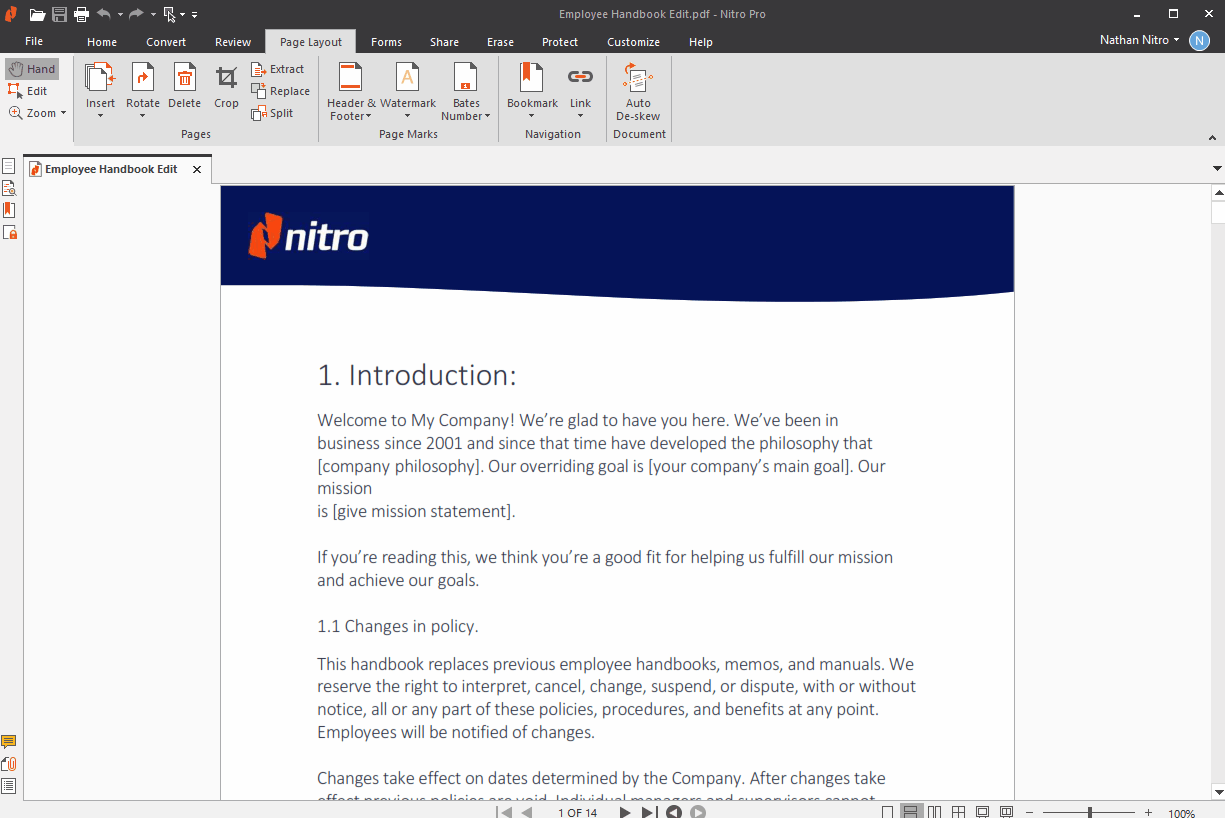This screenshot has height=818, width=1225.
Task: Close the Employee Handbook Edit document tab
Action: tap(197, 169)
